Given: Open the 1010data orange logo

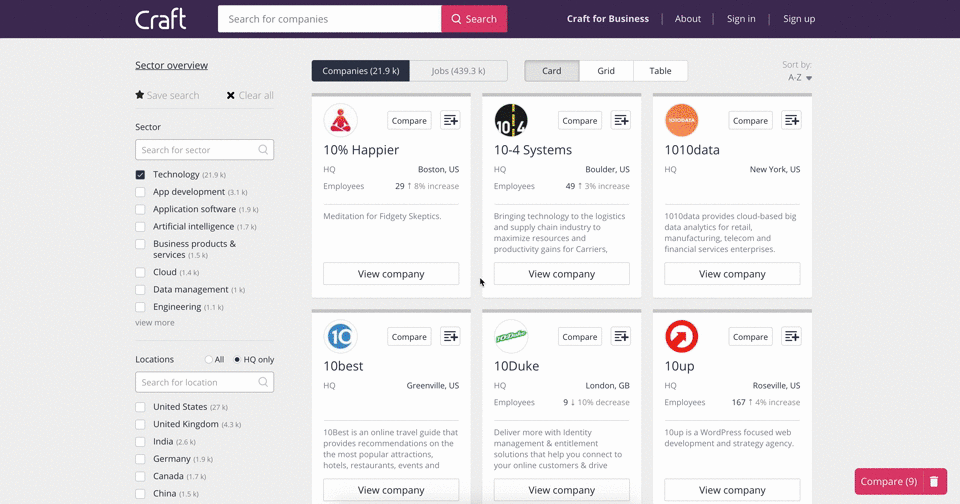Looking at the screenshot, I should coord(681,121).
